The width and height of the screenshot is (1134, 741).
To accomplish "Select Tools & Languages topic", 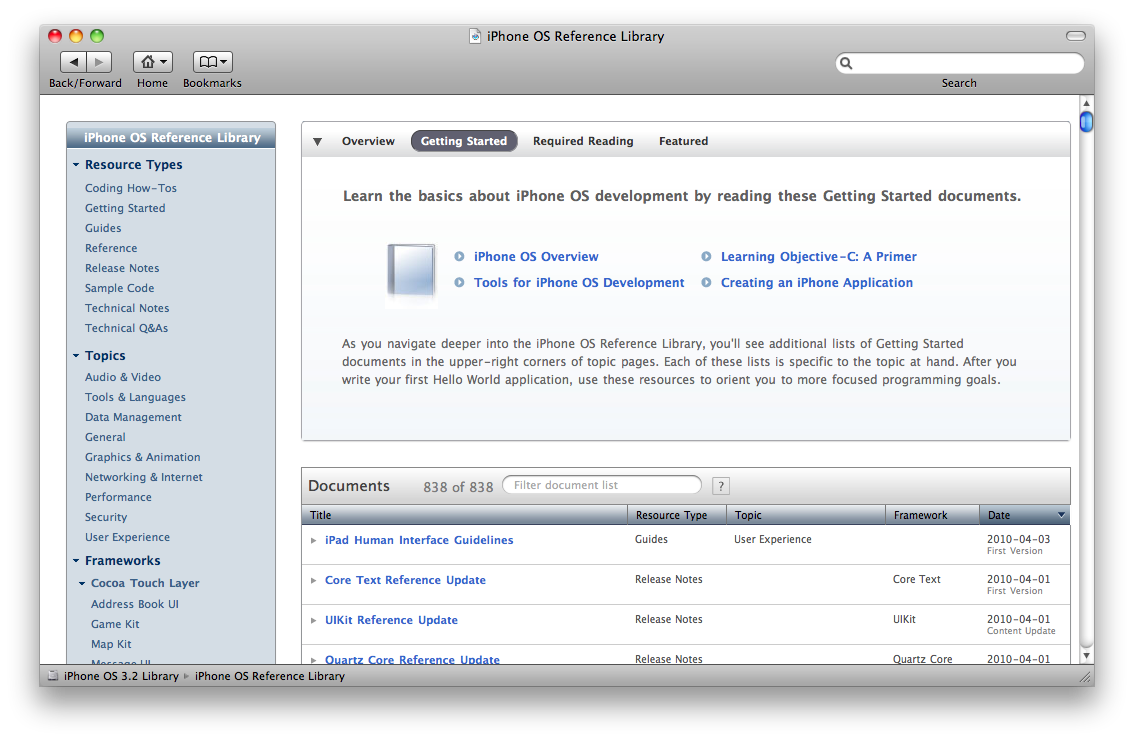I will pos(135,397).
